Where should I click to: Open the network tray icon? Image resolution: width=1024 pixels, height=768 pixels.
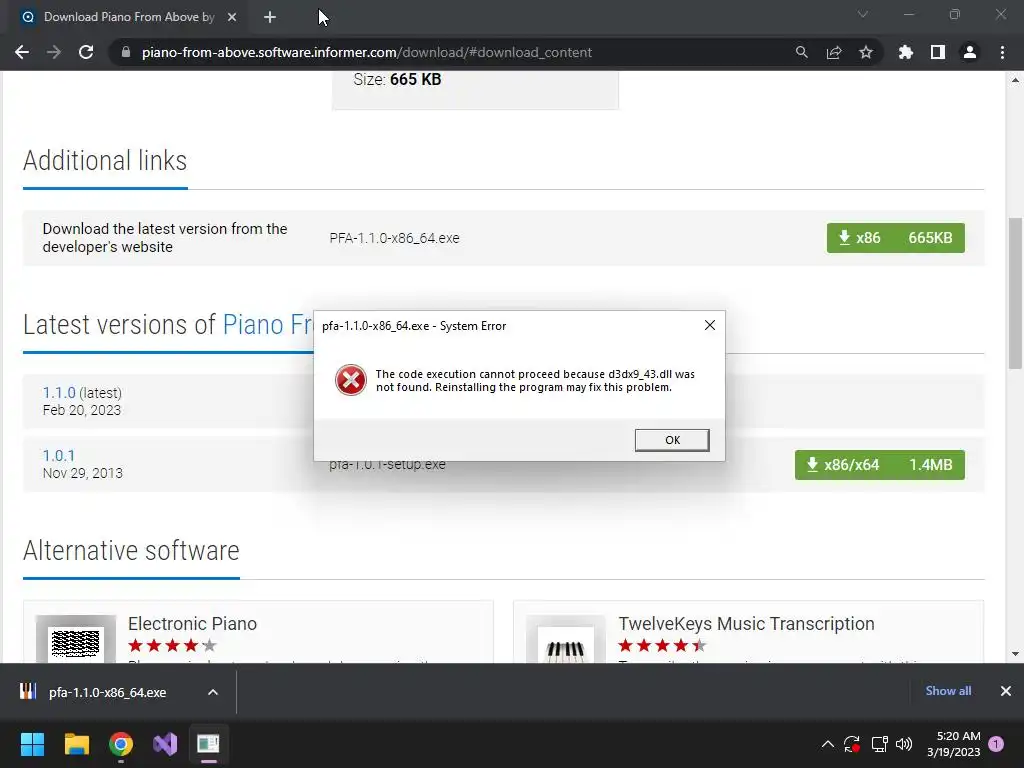click(879, 744)
